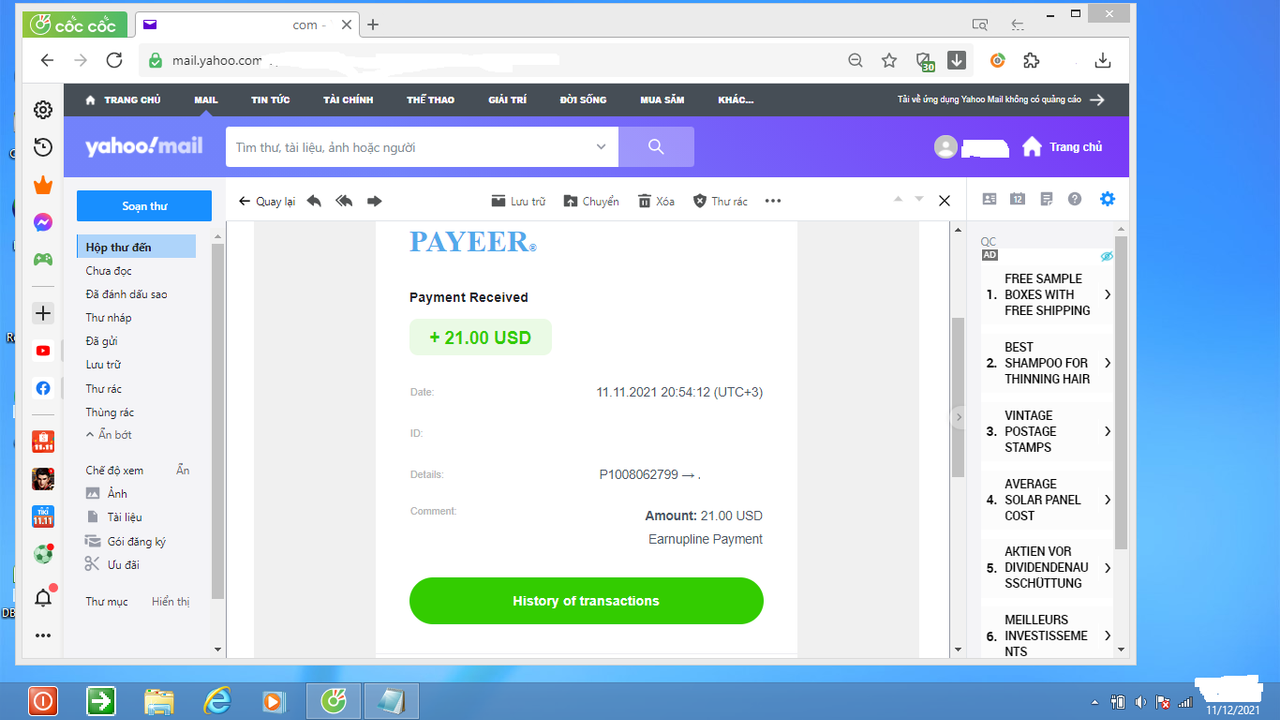Close the opened email with X
This screenshot has width=1280, height=720.
[x=944, y=201]
